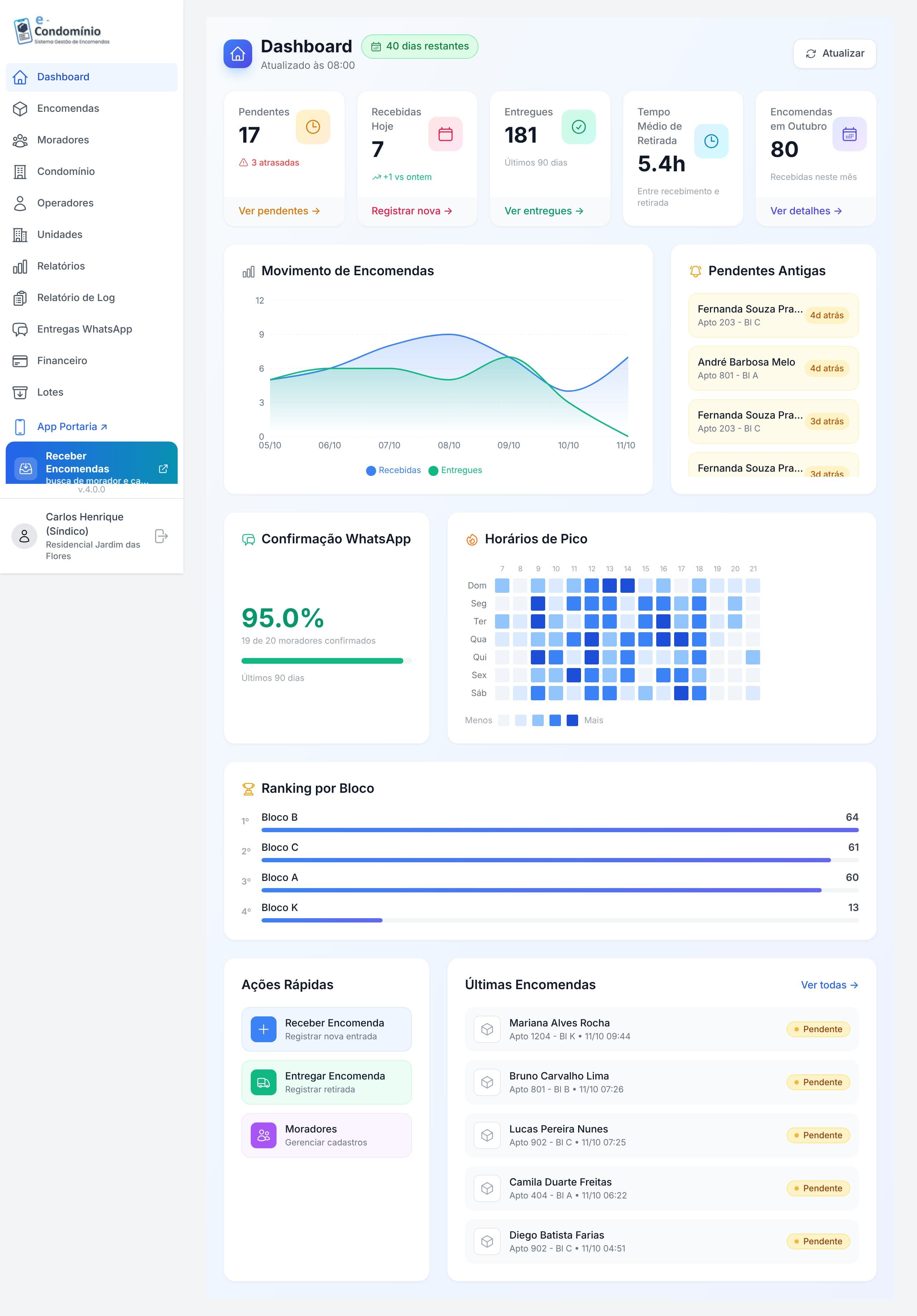This screenshot has height=1316, width=917.
Task: Open André Barbosa Melo pending card
Action: [773, 368]
